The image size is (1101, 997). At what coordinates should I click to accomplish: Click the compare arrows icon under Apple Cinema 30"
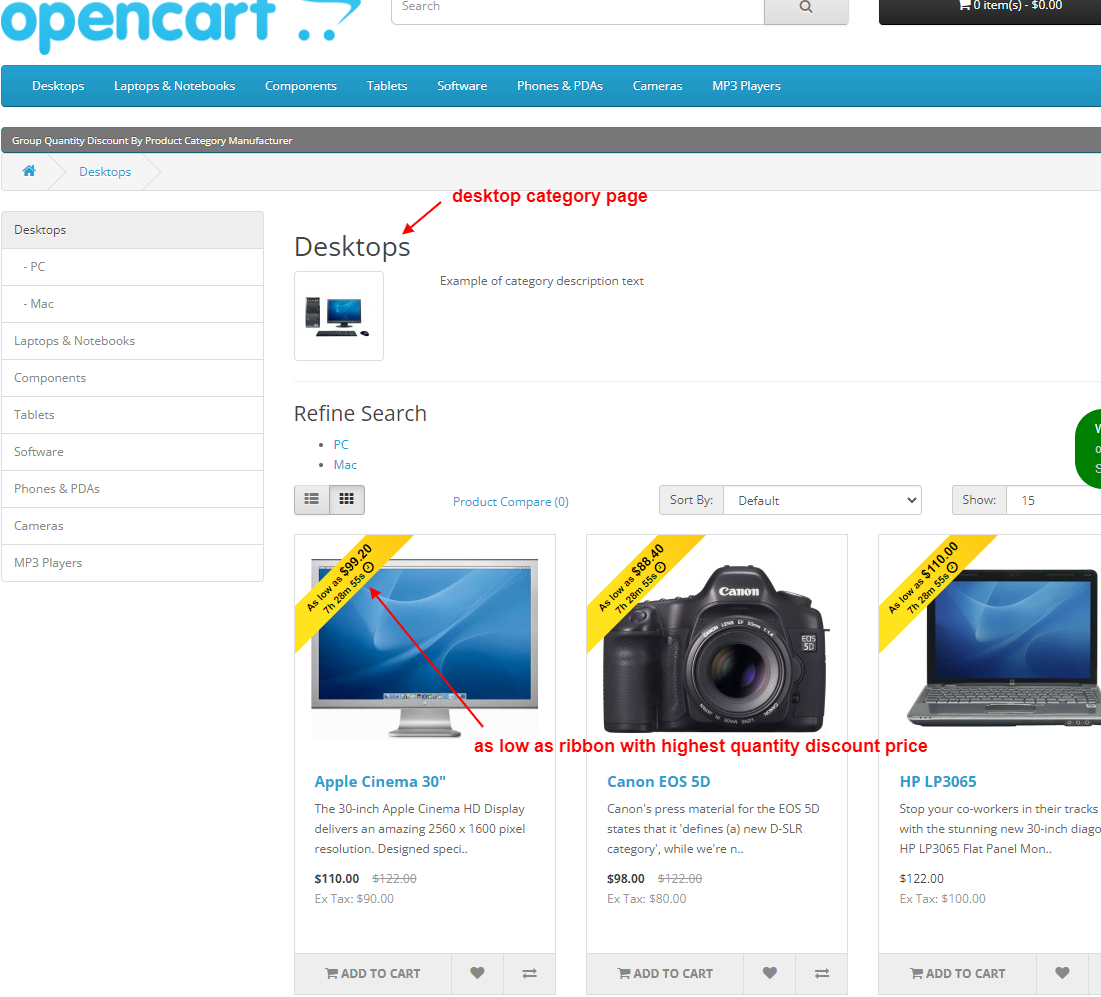(x=529, y=973)
